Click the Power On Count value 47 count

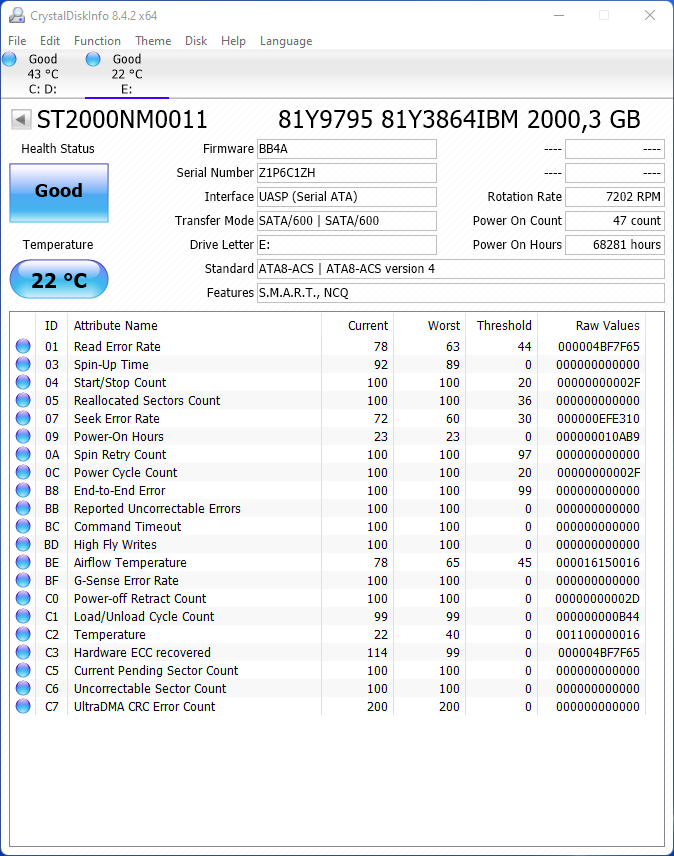tap(615, 221)
